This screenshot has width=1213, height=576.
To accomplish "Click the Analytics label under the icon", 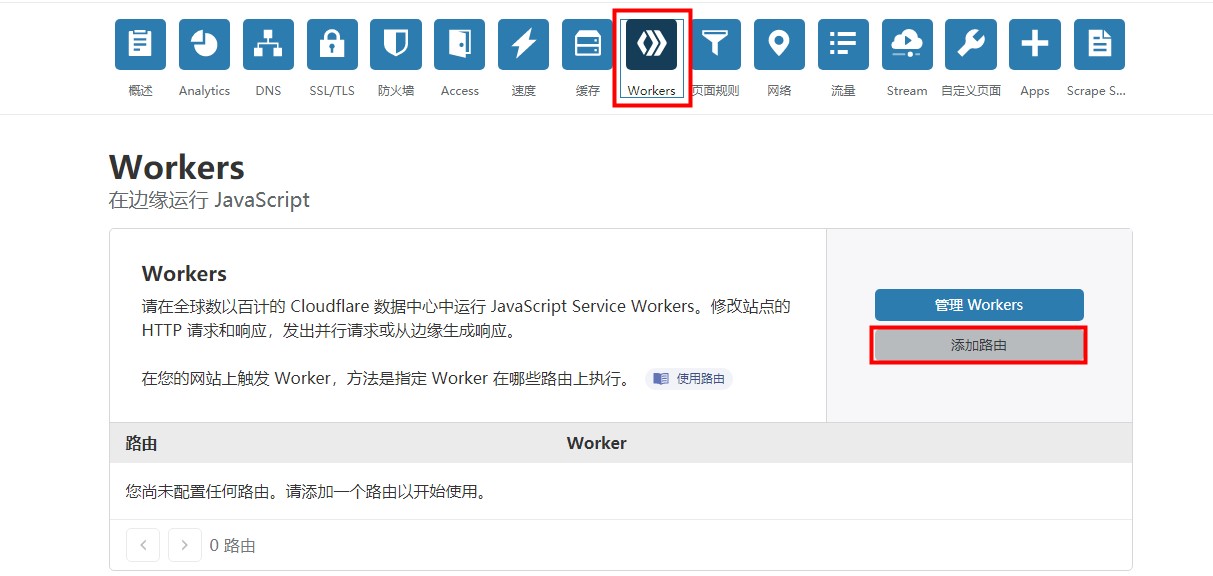I will [204, 91].
